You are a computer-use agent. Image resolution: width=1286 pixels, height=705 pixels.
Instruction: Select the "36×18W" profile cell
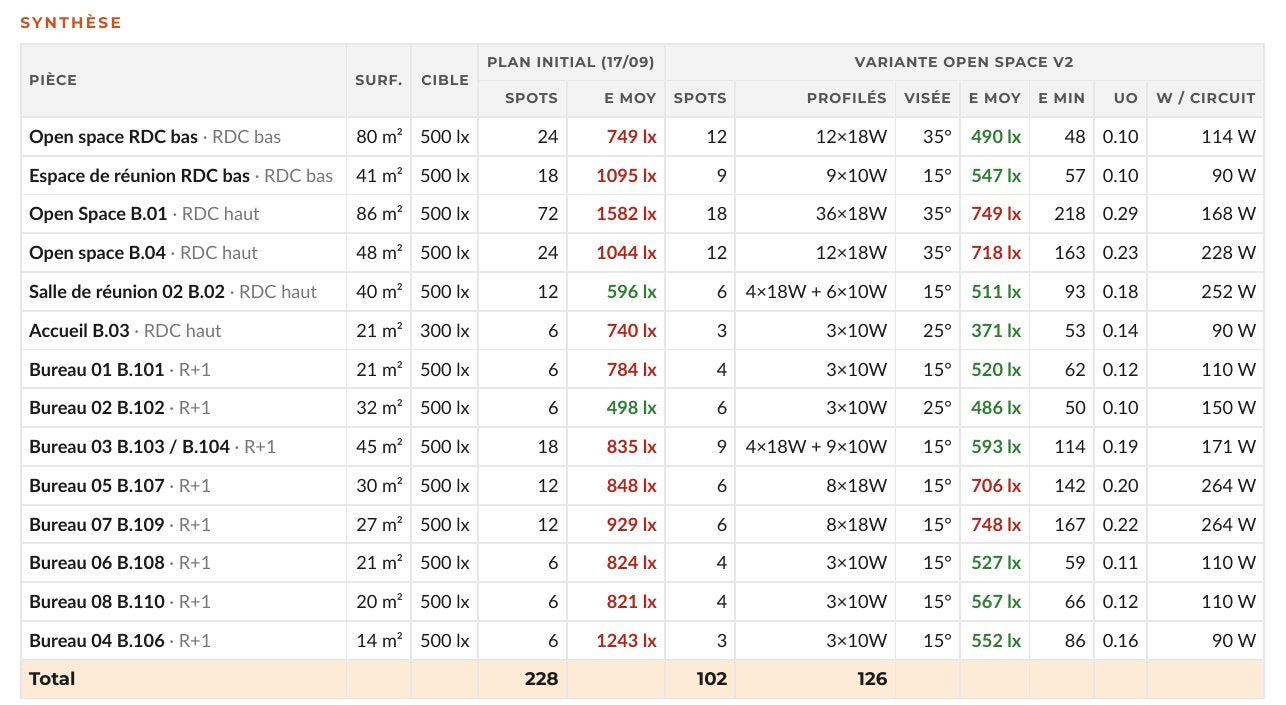(x=851, y=214)
